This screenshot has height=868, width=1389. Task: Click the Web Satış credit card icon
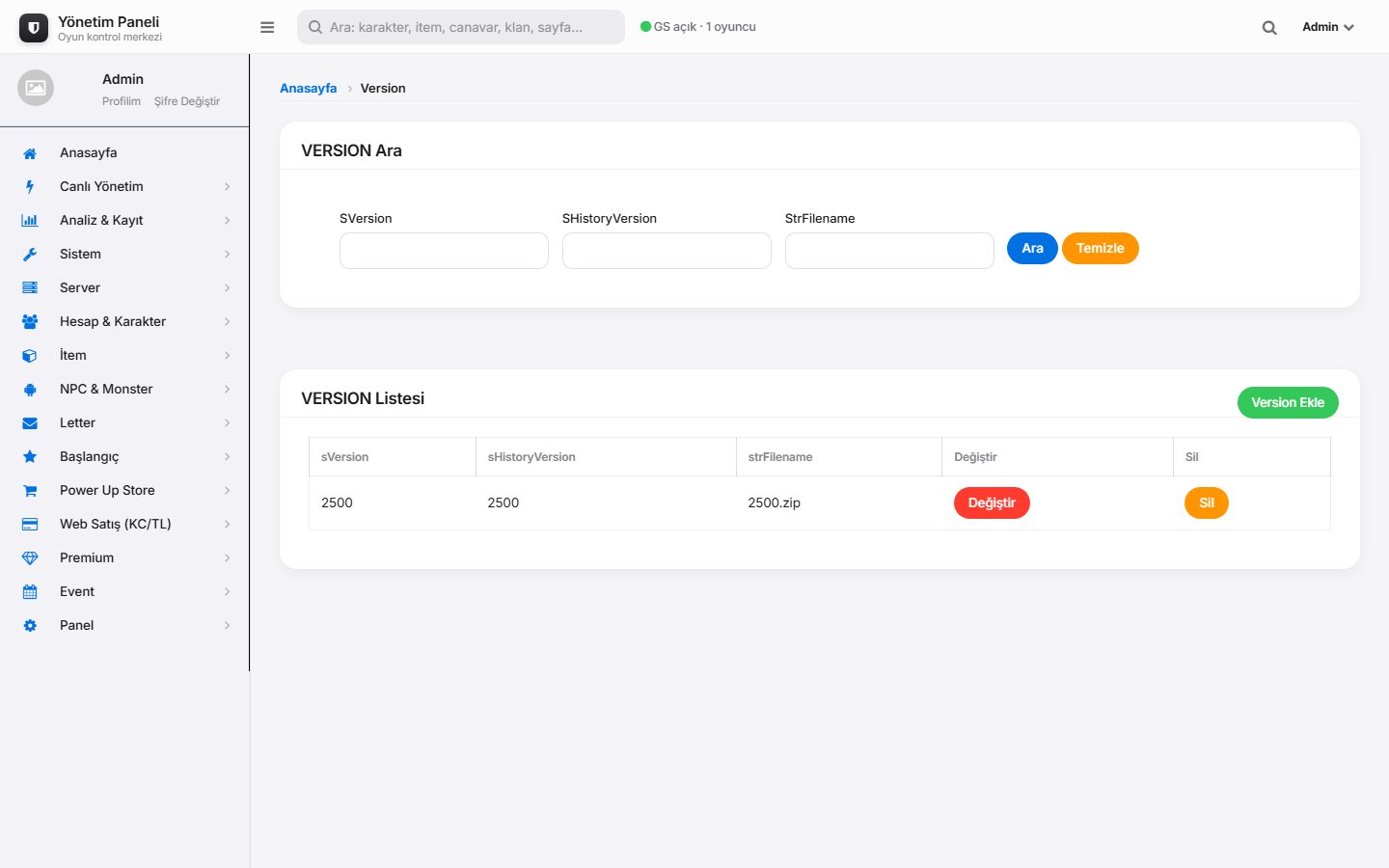[x=30, y=525]
